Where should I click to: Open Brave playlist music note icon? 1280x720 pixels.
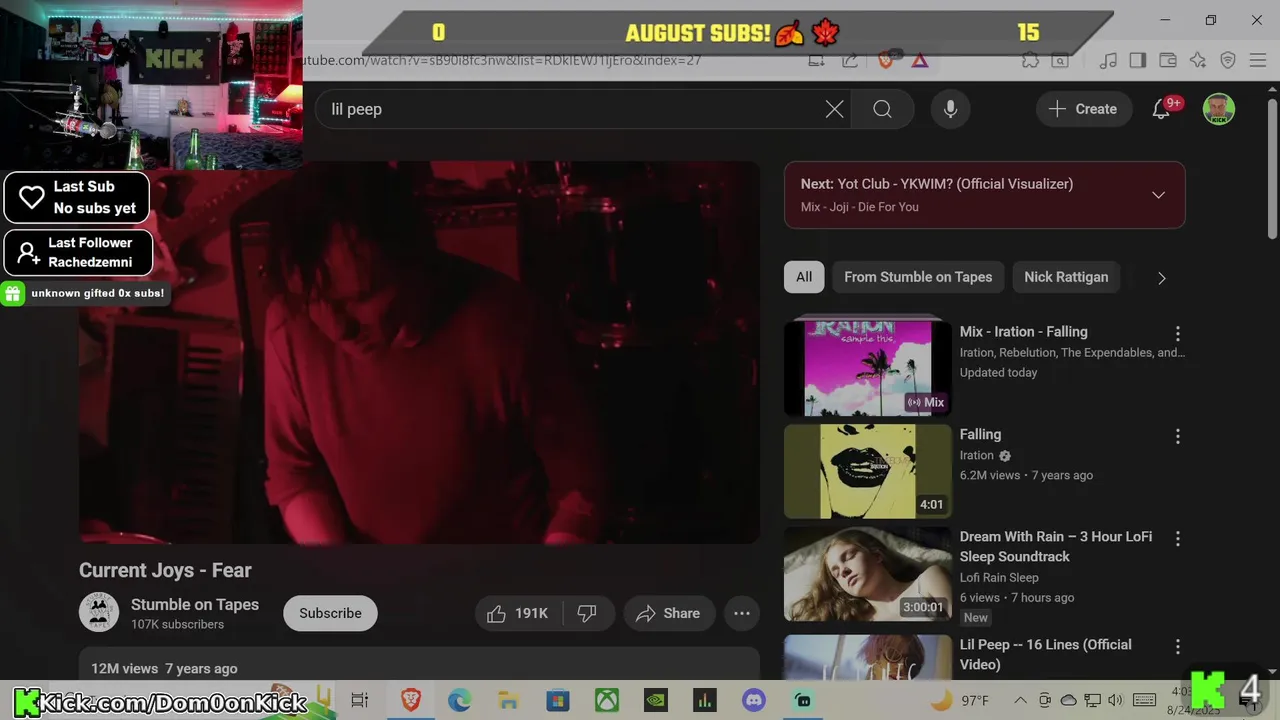click(1108, 60)
